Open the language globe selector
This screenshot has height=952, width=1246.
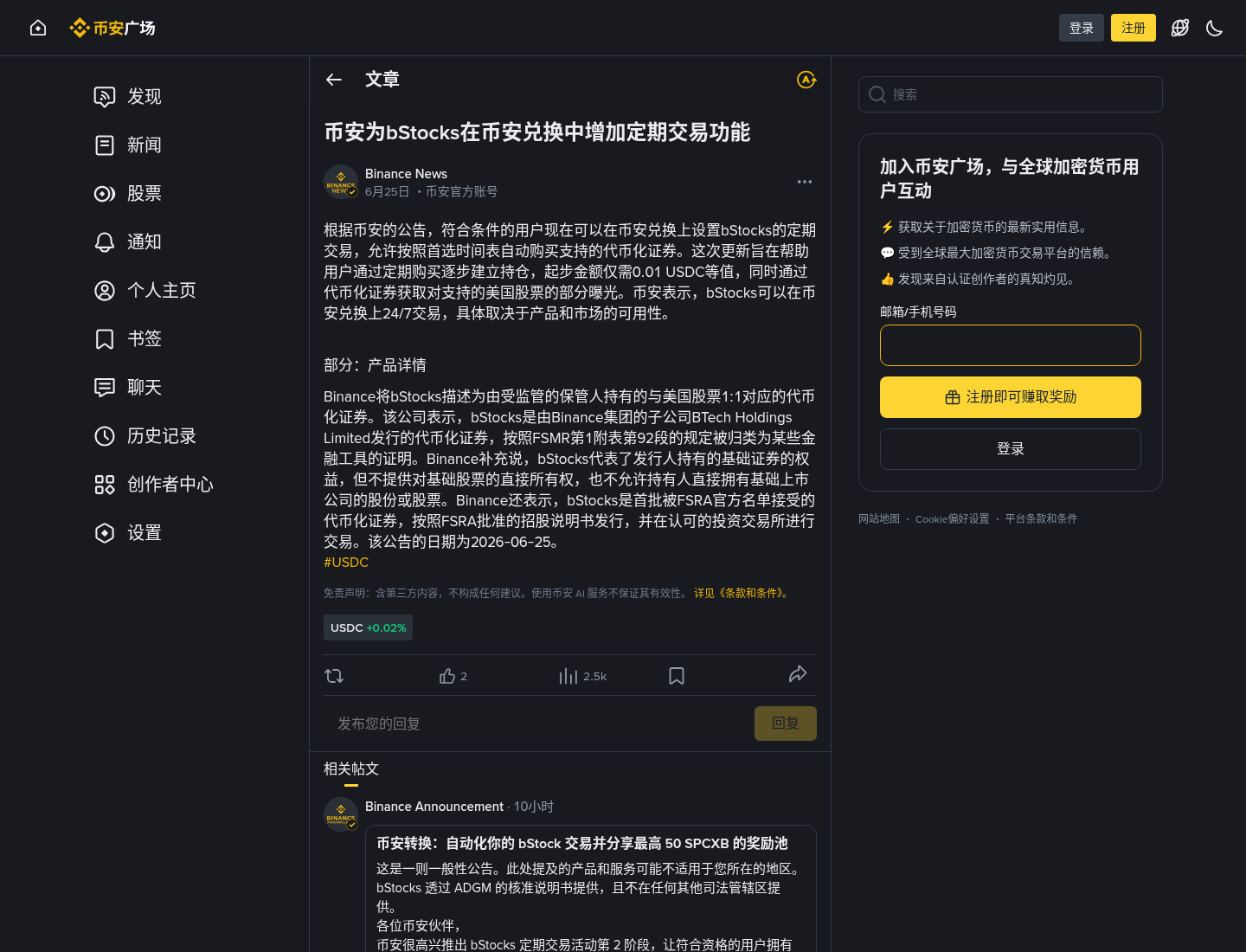pos(1180,28)
